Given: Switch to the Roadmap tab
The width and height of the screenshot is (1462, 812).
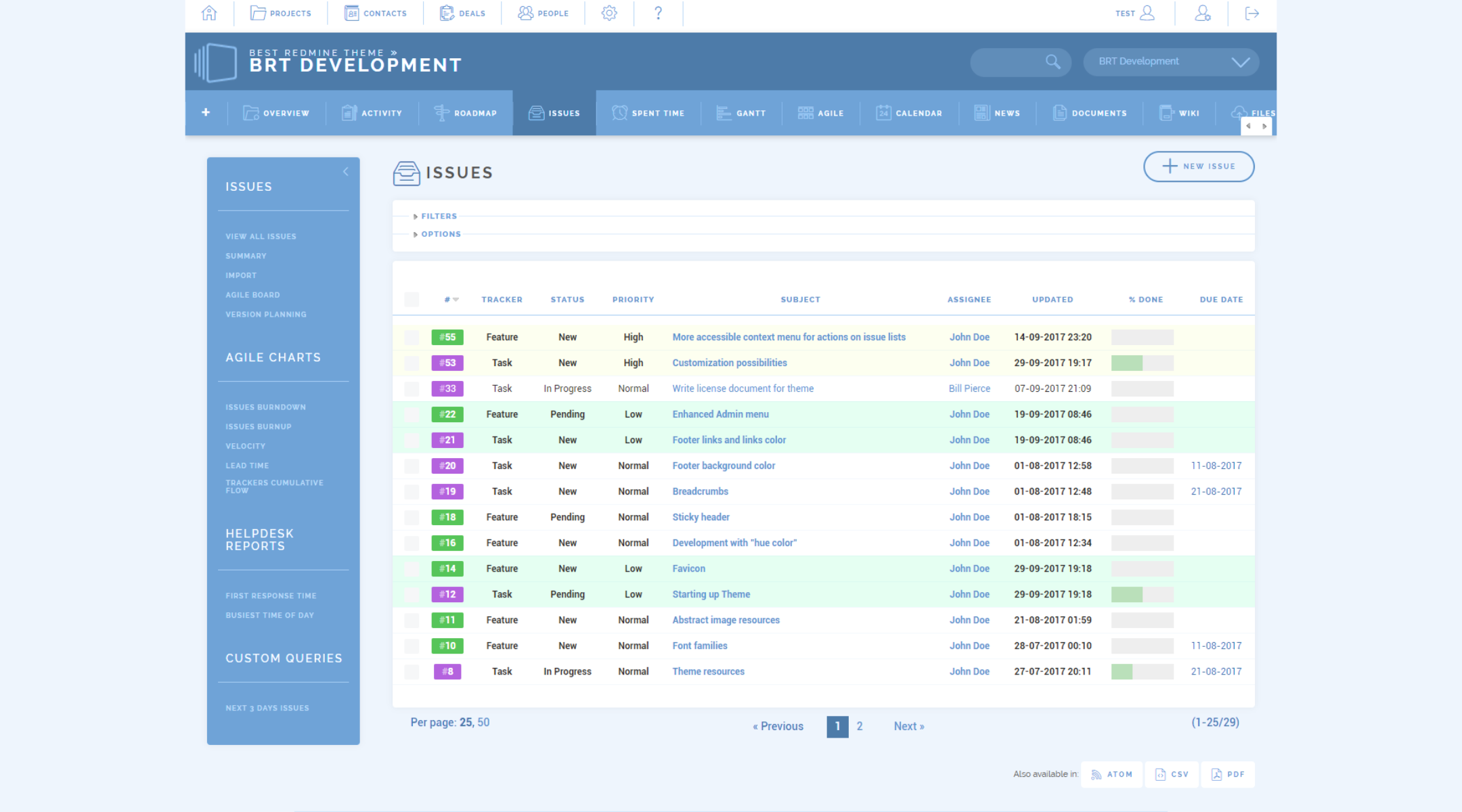Looking at the screenshot, I should click(x=466, y=113).
